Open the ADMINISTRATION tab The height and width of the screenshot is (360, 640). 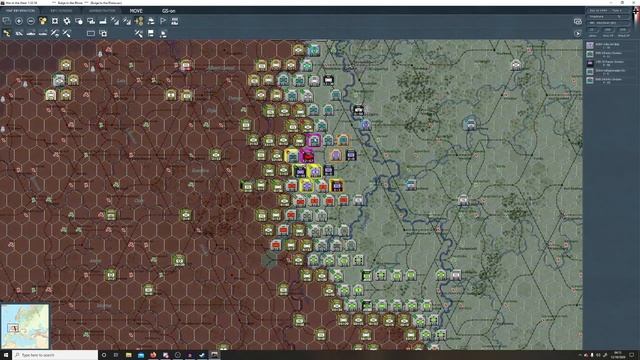(x=102, y=11)
